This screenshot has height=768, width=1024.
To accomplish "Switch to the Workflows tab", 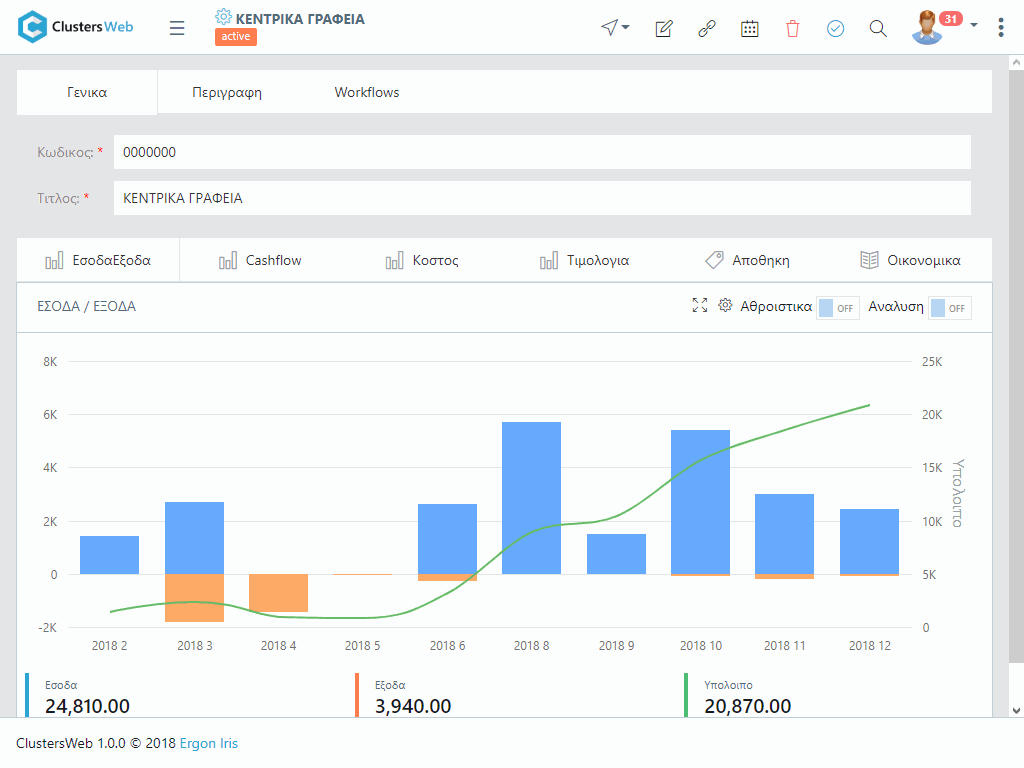I will (367, 92).
